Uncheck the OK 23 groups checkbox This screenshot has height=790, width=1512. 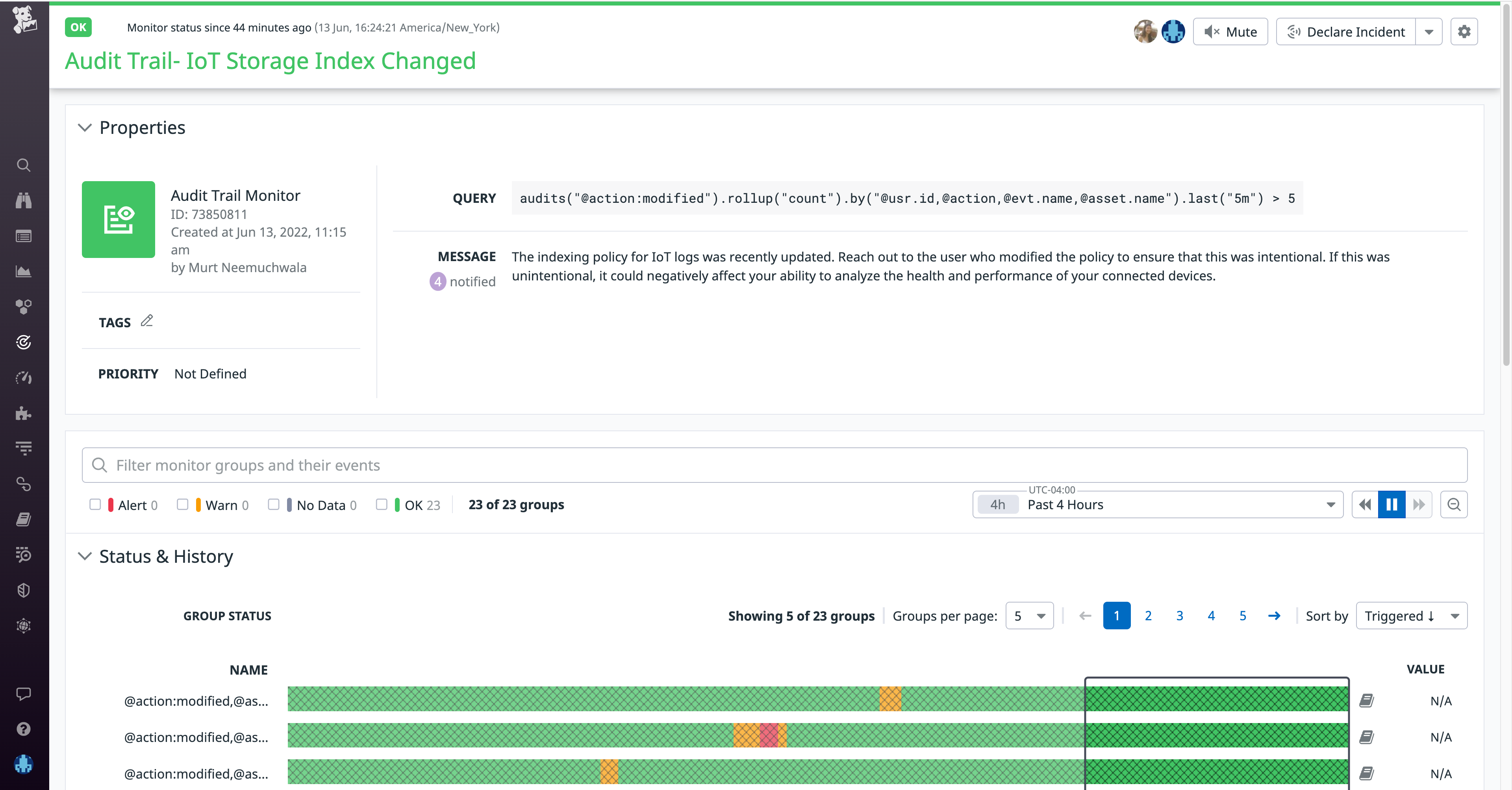[382, 504]
